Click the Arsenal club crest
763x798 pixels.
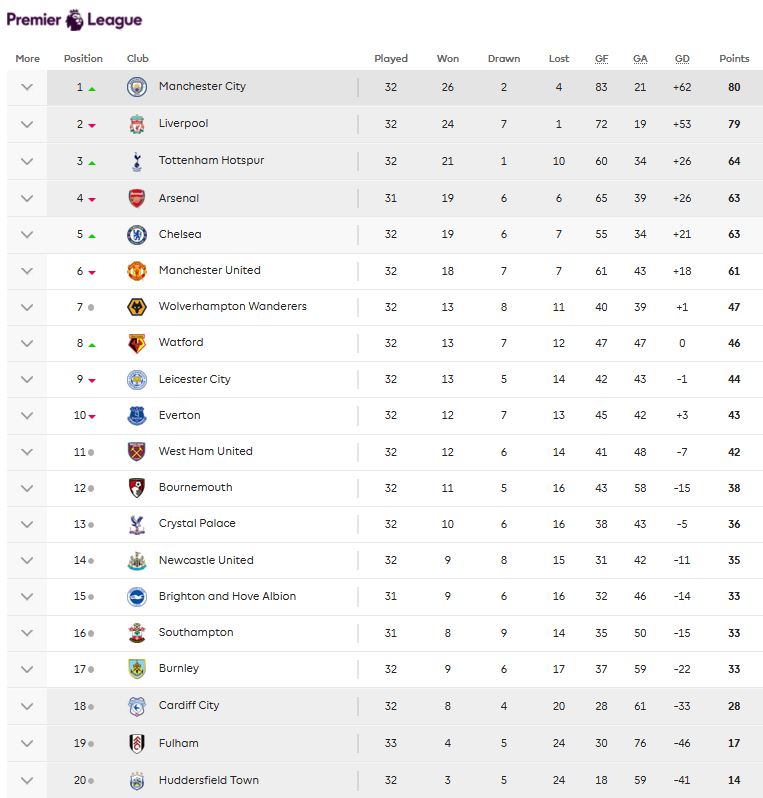(137, 198)
